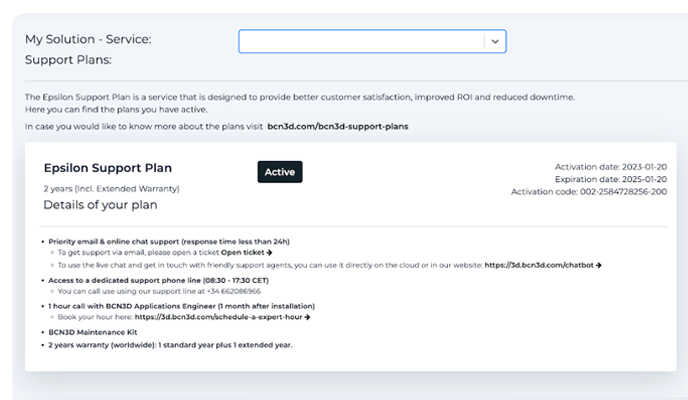Image resolution: width=688 pixels, height=400 pixels.
Task: Select the activation code 002-2584728256-200
Action: tap(624, 192)
